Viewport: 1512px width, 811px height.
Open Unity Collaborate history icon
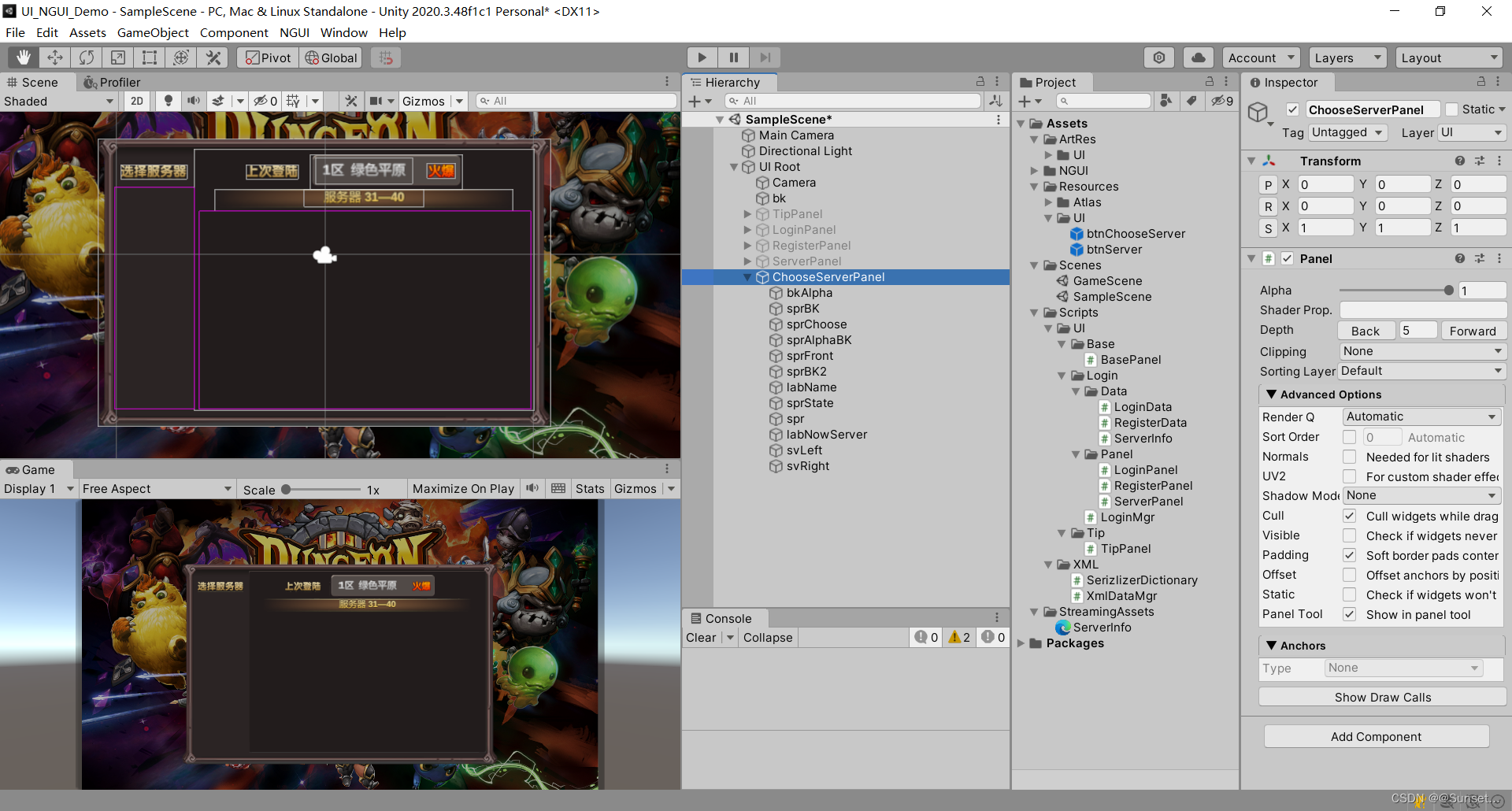click(1159, 57)
